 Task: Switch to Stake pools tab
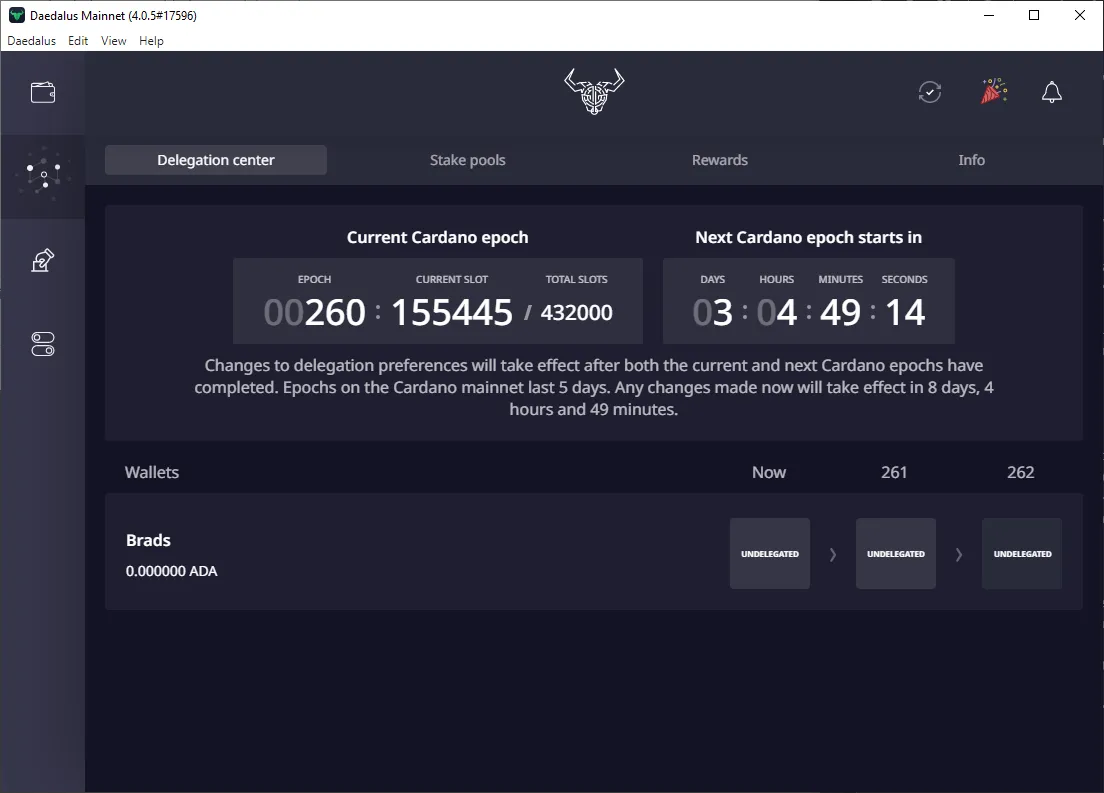[x=468, y=160]
